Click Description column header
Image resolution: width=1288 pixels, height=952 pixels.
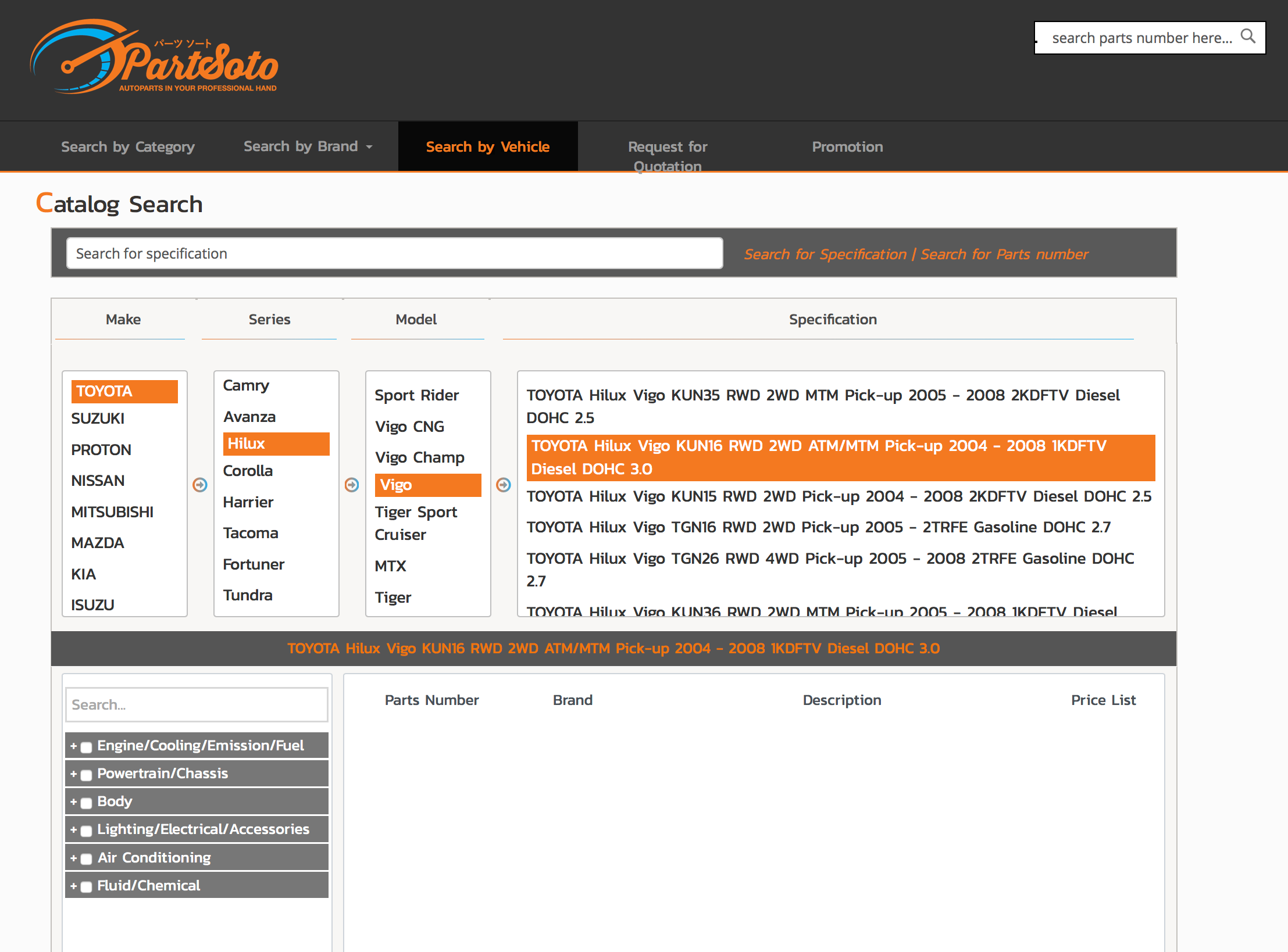tap(842, 700)
